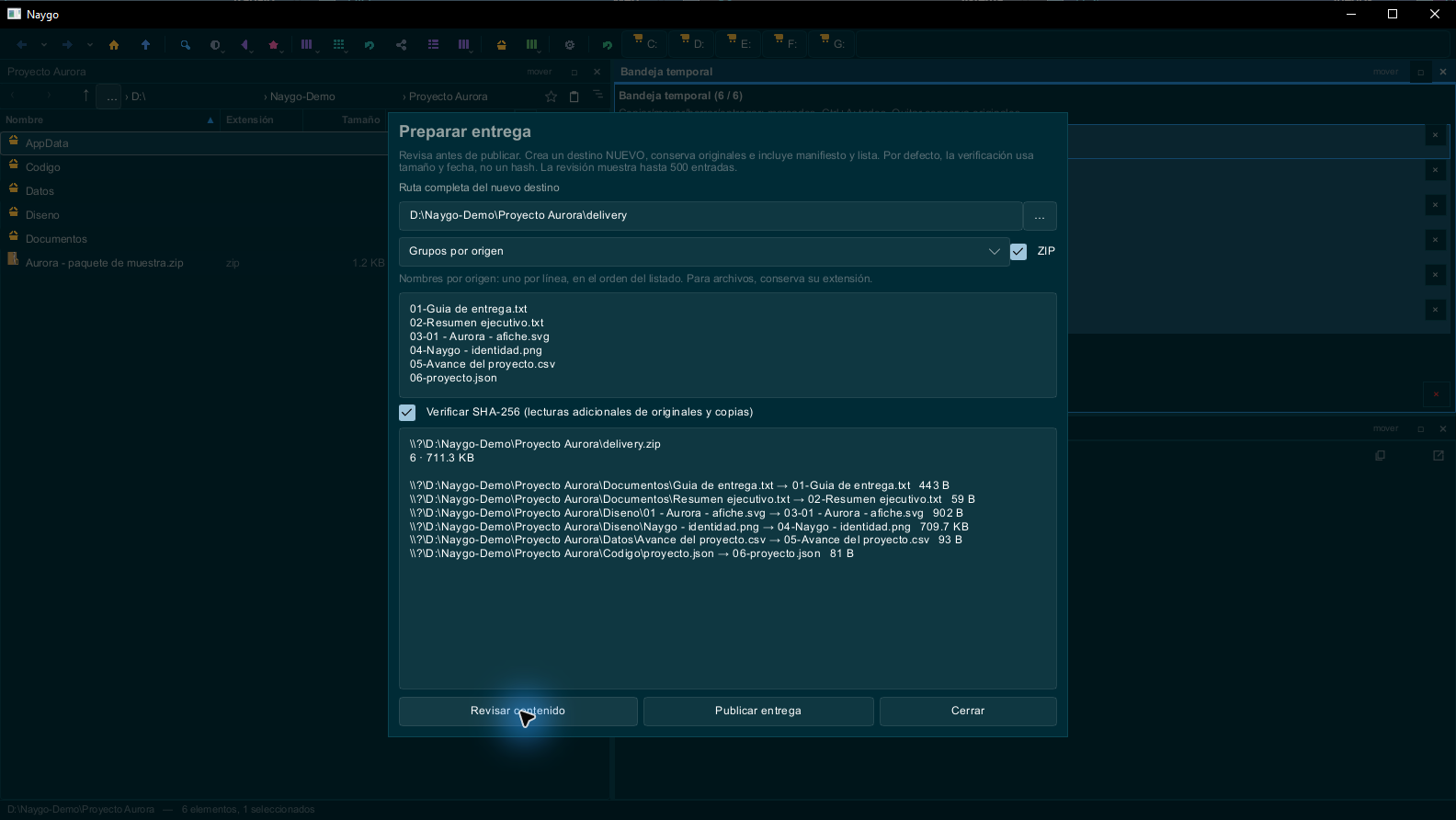Maximize the Bandeja temporal panel
The height and width of the screenshot is (820, 1456).
click(1420, 72)
